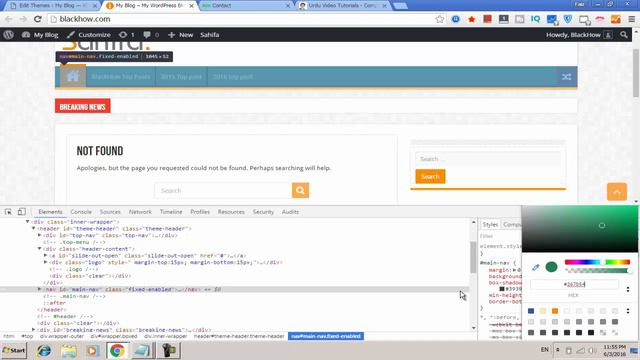Bookmark this page with the star
The width and height of the screenshot is (640, 360).
point(440,19)
